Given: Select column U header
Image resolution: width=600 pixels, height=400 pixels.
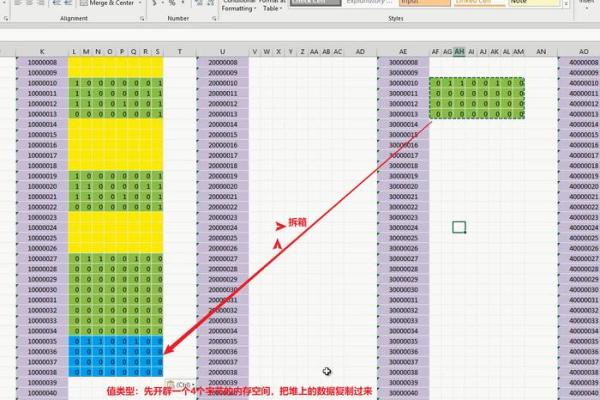Looking at the screenshot, I should [x=222, y=51].
